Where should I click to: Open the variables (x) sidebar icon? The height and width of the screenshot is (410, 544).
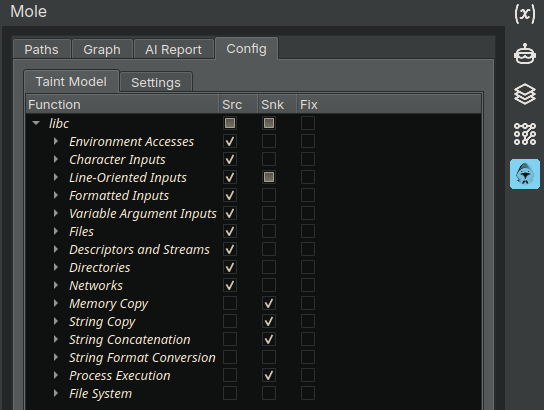[525, 14]
